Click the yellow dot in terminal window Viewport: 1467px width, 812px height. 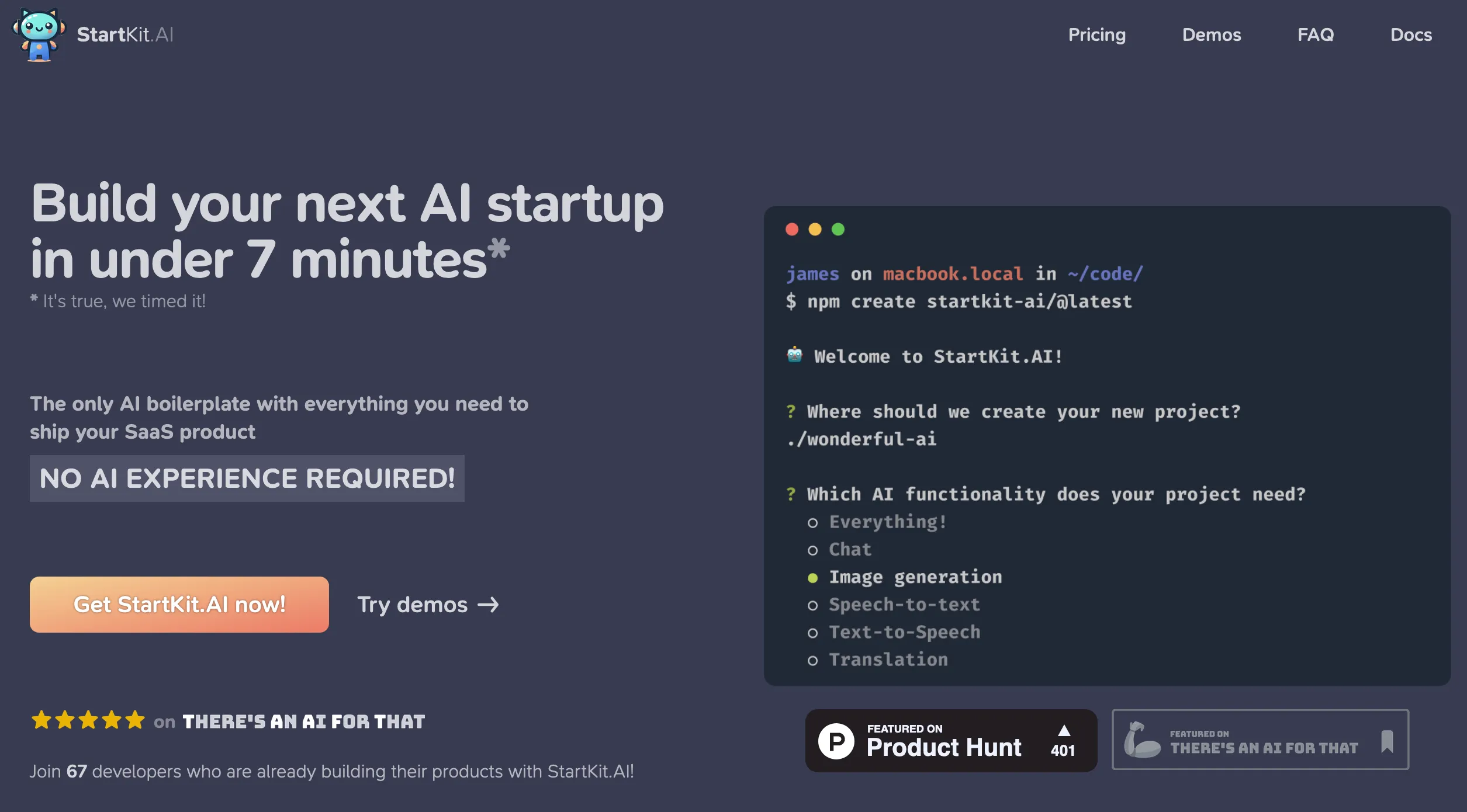(815, 229)
